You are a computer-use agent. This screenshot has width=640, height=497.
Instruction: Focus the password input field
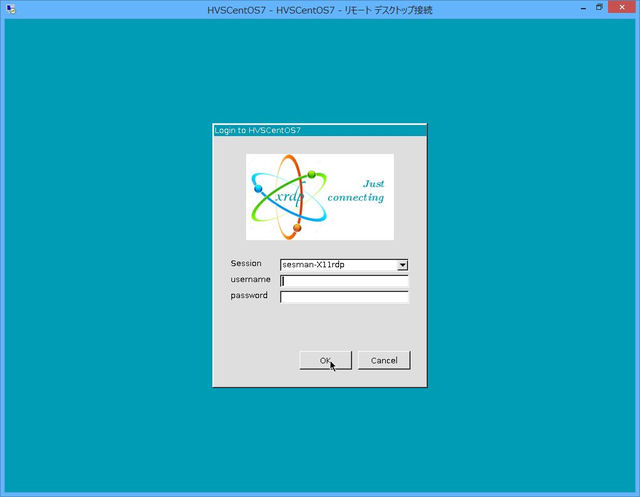[x=344, y=297]
